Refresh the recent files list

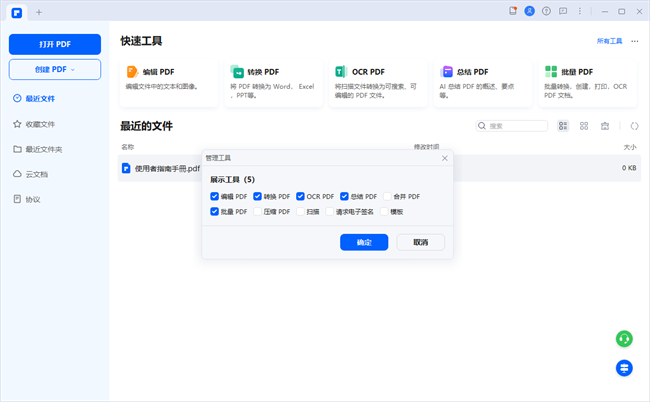click(x=634, y=126)
